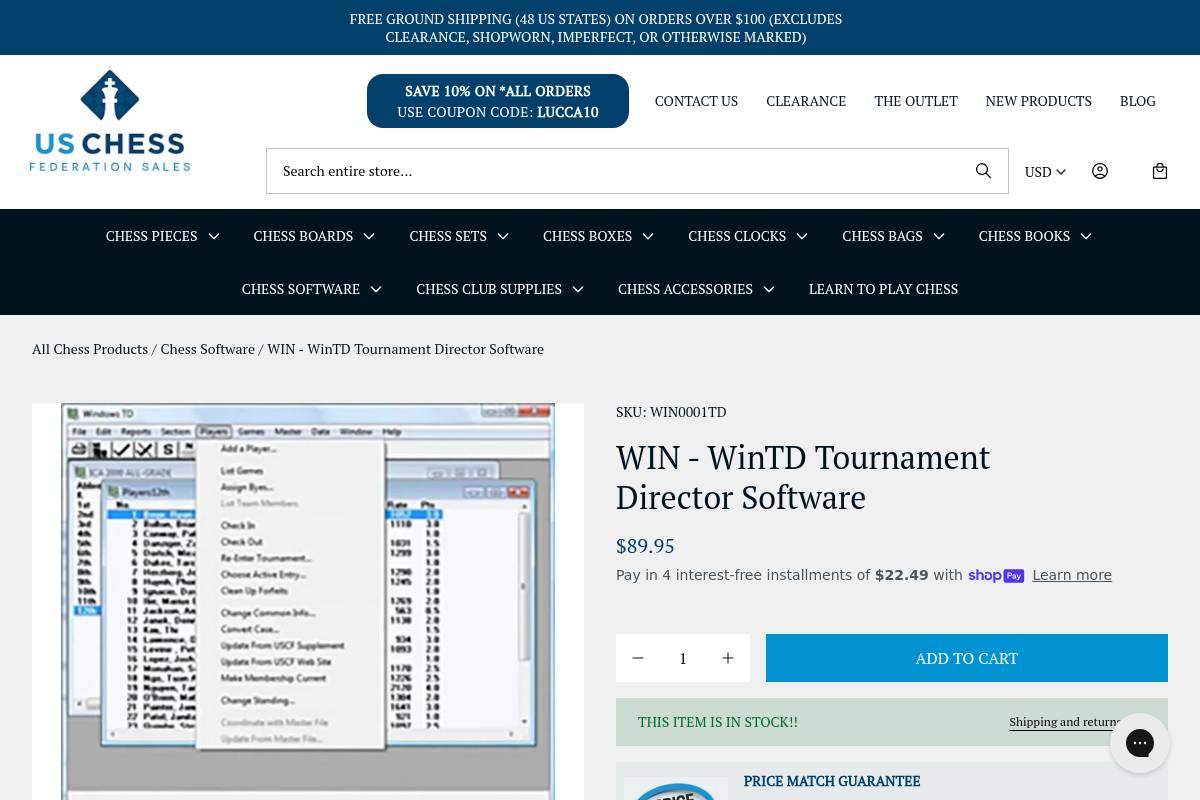Open the Chess Pieces menu
The width and height of the screenshot is (1200, 800).
[152, 236]
